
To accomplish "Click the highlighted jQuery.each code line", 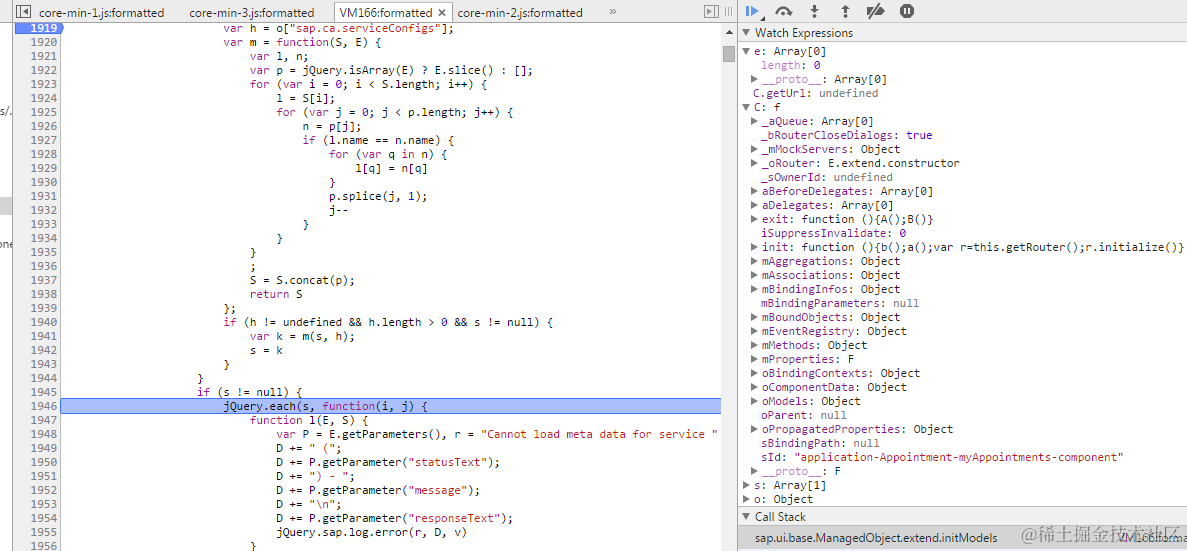I will (x=391, y=406).
